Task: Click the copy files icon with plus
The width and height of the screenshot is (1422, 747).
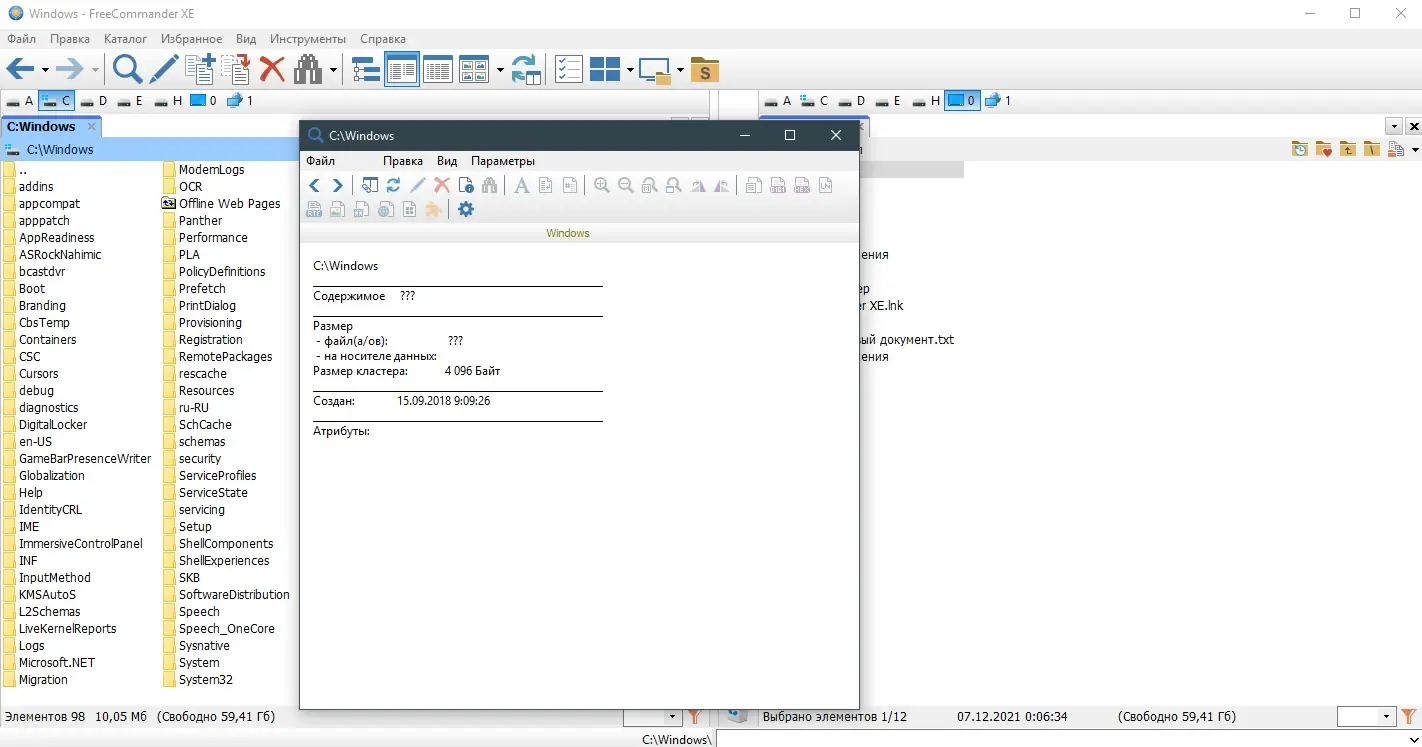Action: pos(200,69)
